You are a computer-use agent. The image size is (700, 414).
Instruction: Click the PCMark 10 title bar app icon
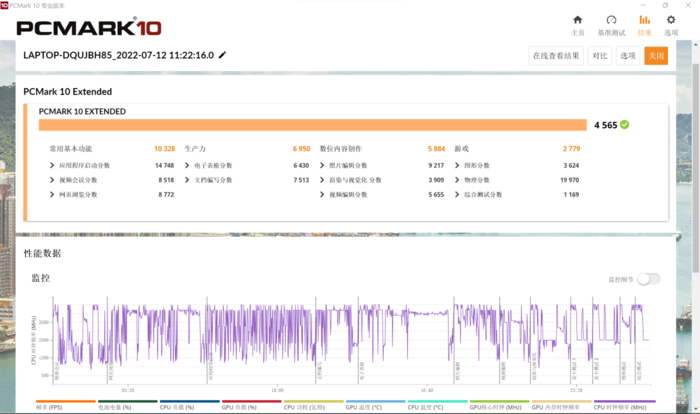pyautogui.click(x=4, y=5)
